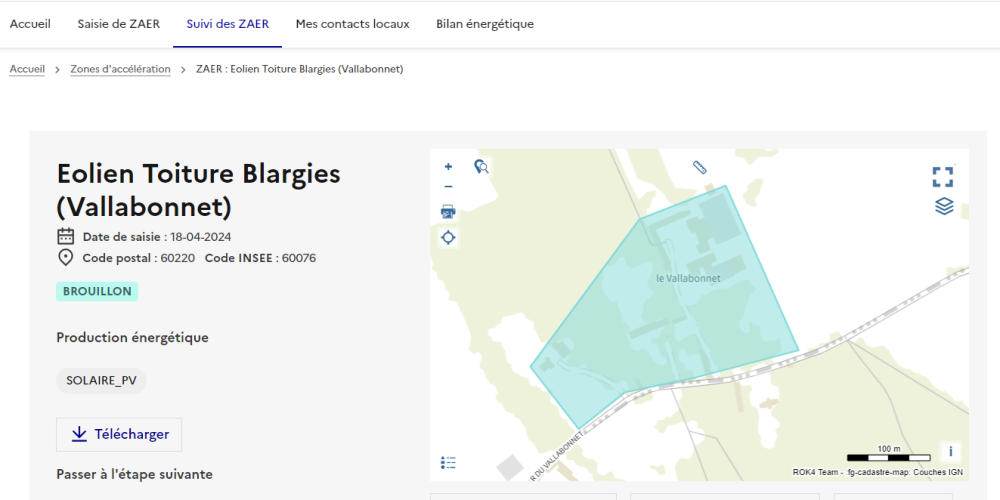Go to Accueil tab
The image size is (1000, 500).
(x=30, y=24)
